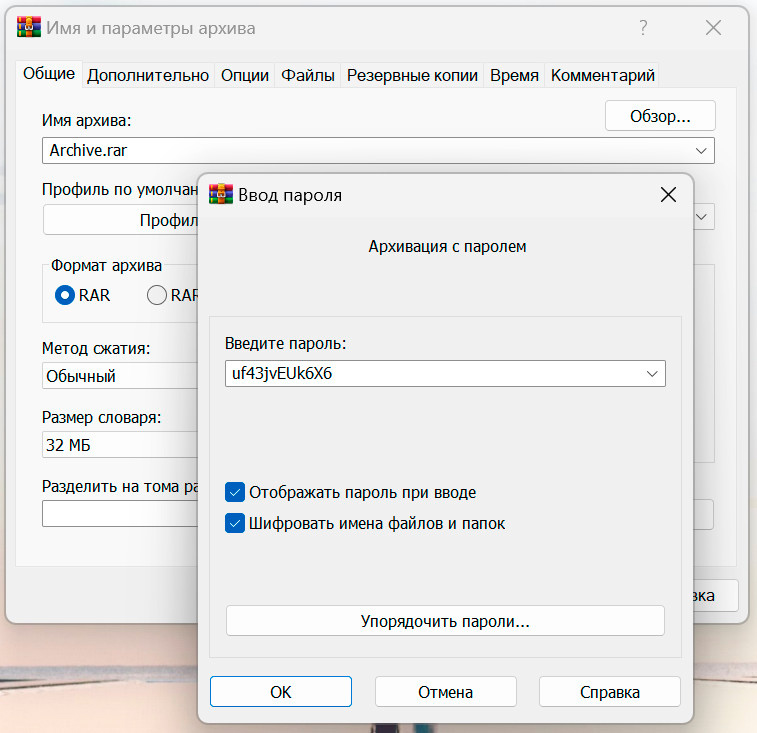Select the first RAR archive format radio button
Viewport: 757px width, 733px height.
click(65, 295)
